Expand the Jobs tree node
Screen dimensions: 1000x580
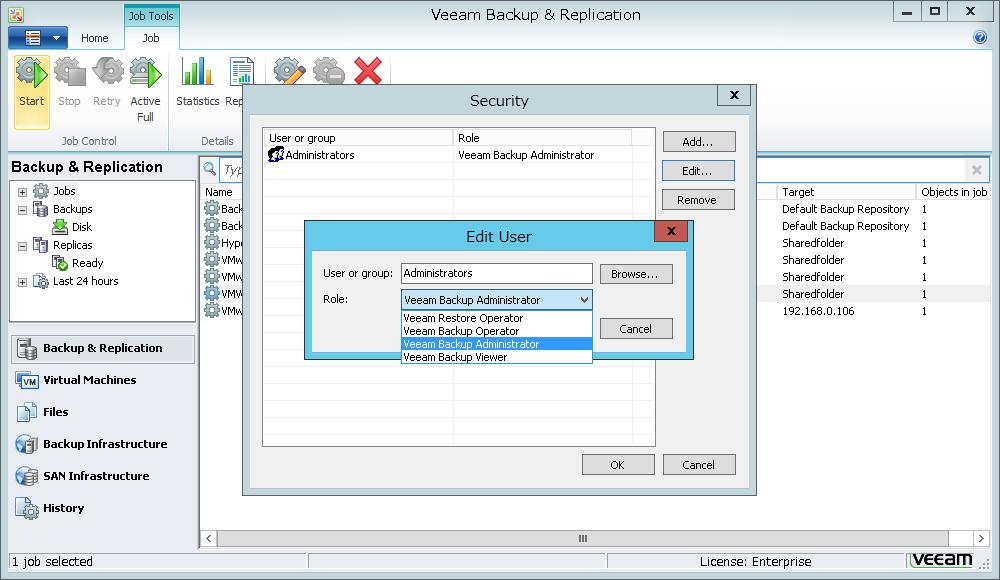(x=22, y=191)
